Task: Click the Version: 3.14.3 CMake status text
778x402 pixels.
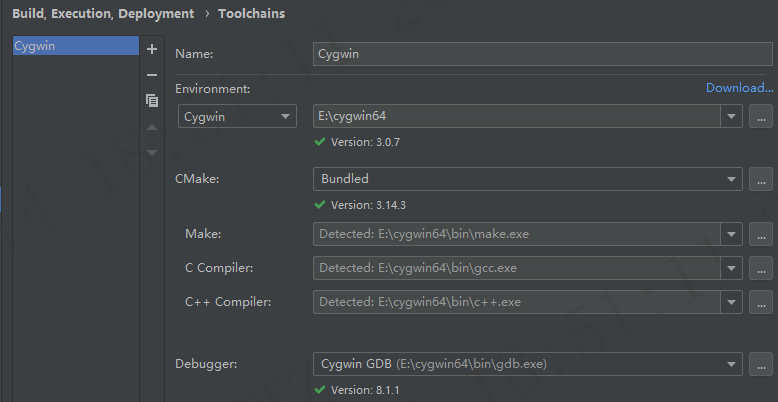Action: pyautogui.click(x=368, y=205)
